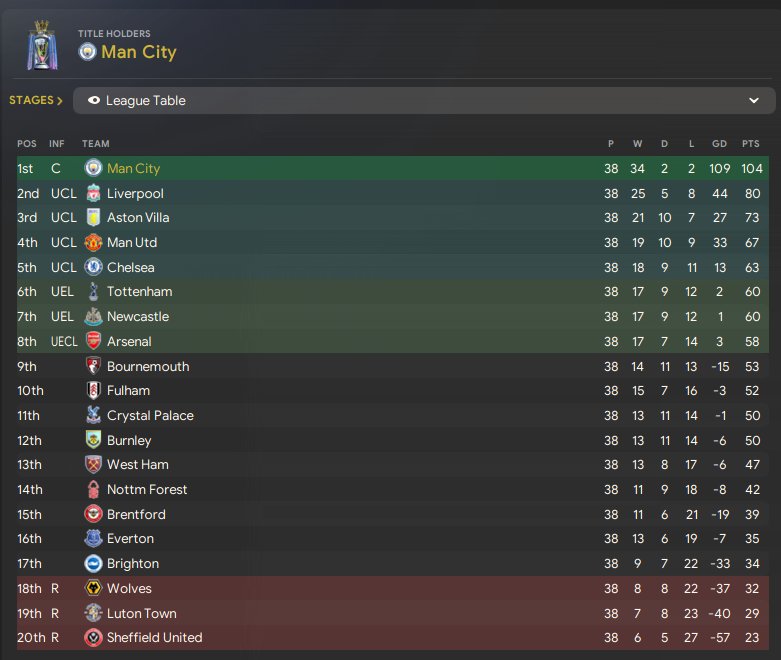Click the Liverpool club crest
This screenshot has height=660, width=781.
(x=93, y=193)
